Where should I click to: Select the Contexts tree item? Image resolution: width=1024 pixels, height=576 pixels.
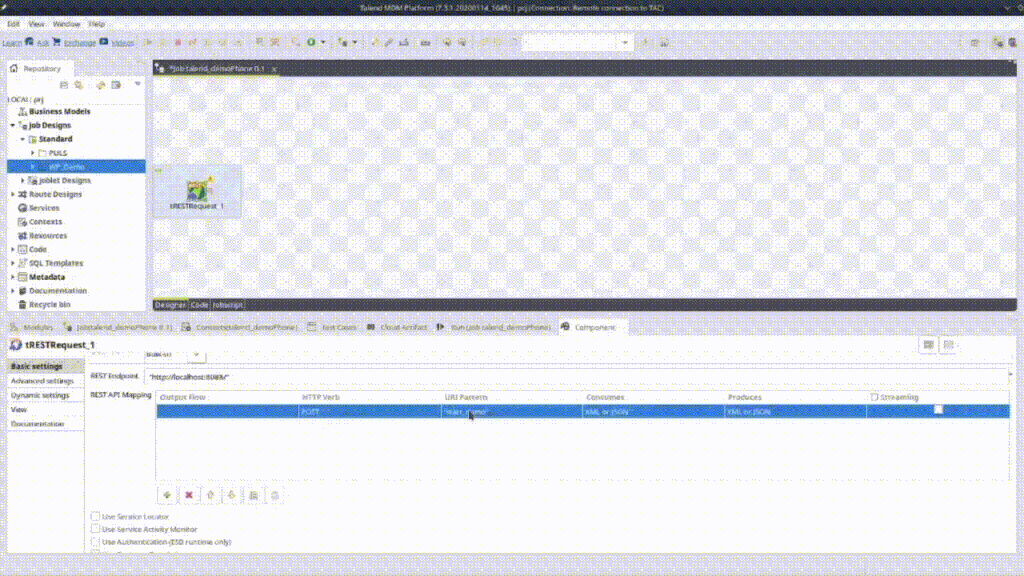(x=45, y=221)
